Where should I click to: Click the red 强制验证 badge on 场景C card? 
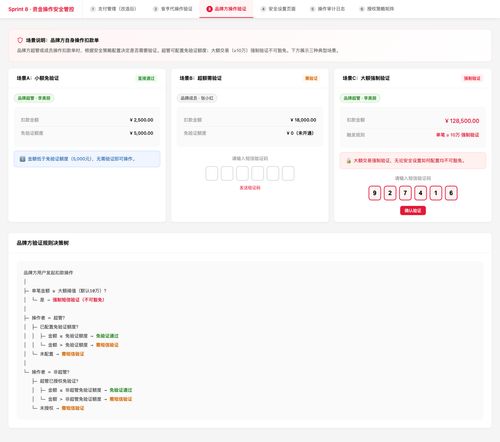click(472, 78)
